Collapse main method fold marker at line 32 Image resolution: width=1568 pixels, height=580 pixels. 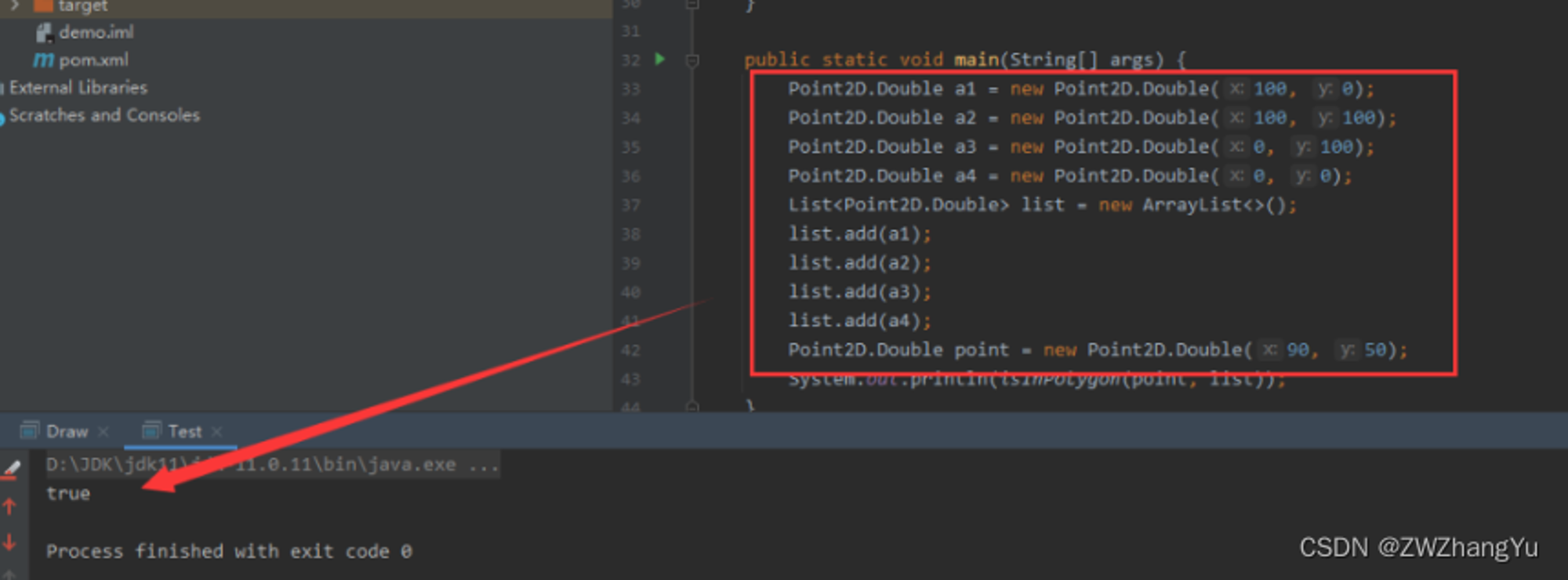(692, 60)
